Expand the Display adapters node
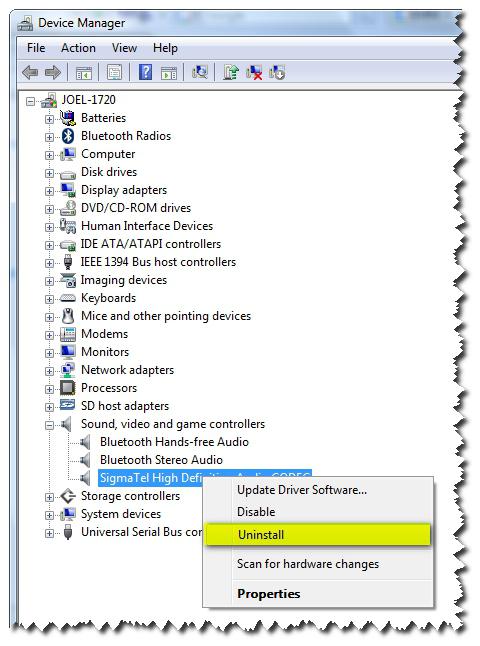480x646 pixels. 49,191
